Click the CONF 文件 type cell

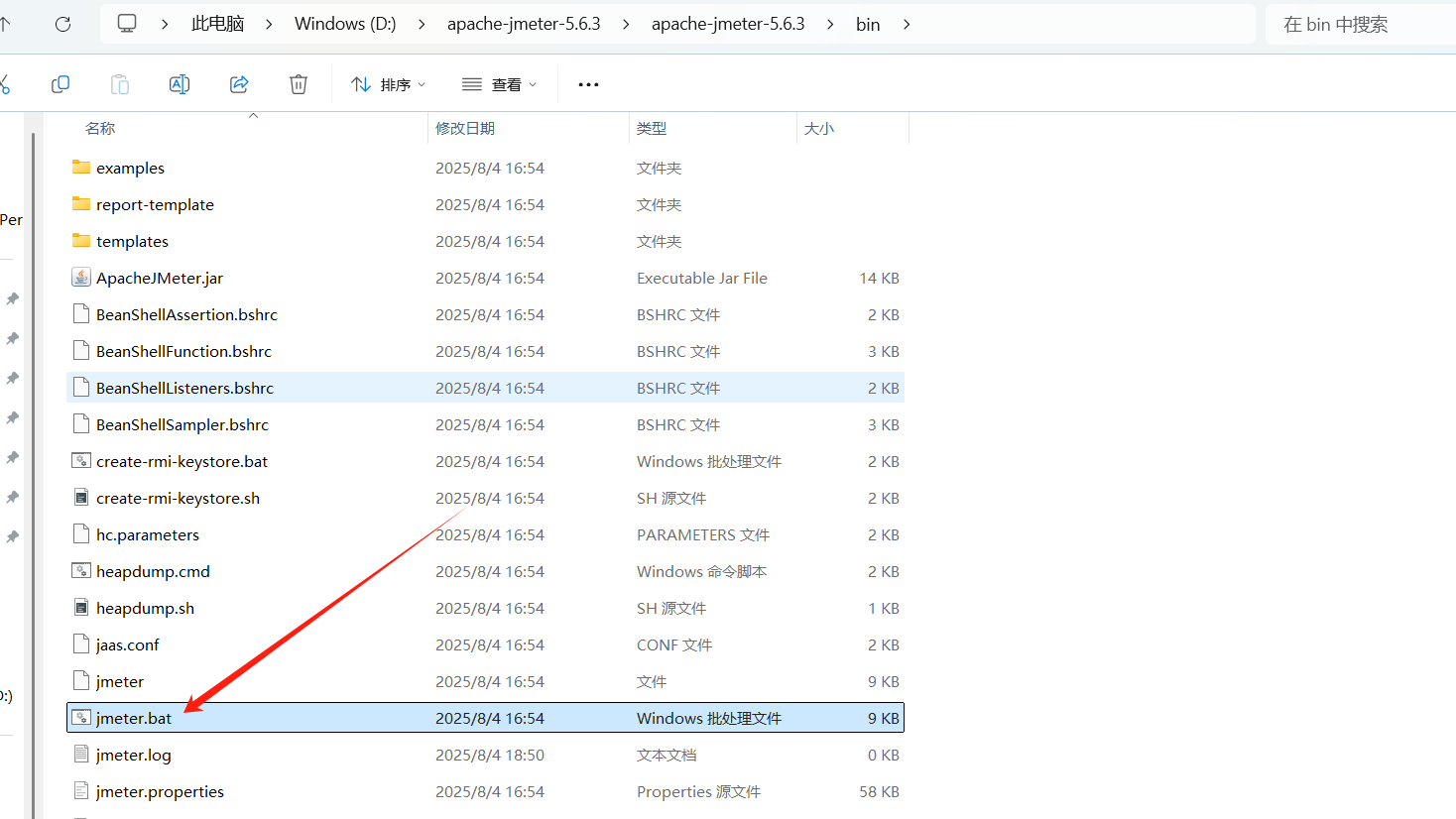[x=674, y=644]
